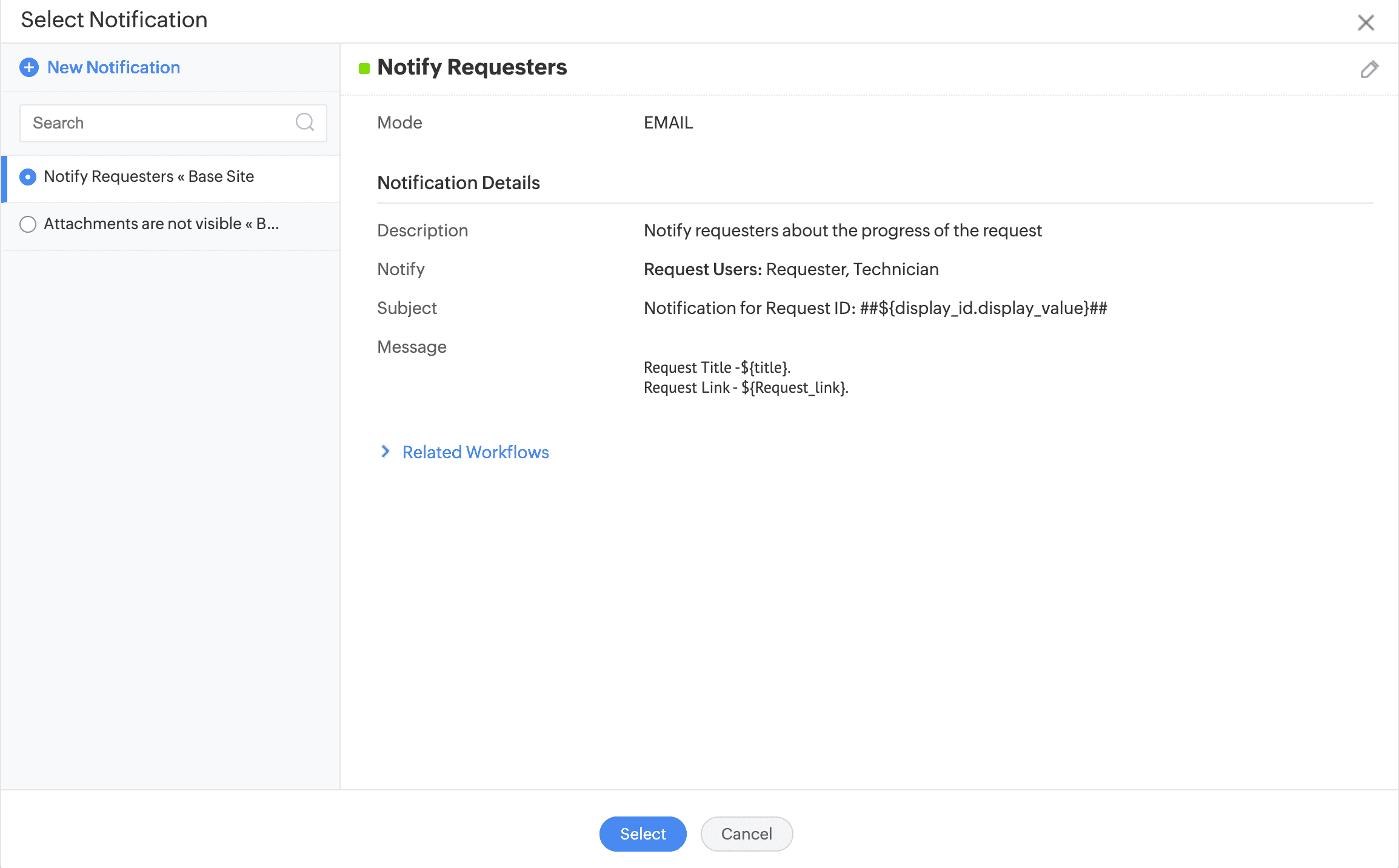
Task: Click the description text about request progress
Action: (x=843, y=230)
